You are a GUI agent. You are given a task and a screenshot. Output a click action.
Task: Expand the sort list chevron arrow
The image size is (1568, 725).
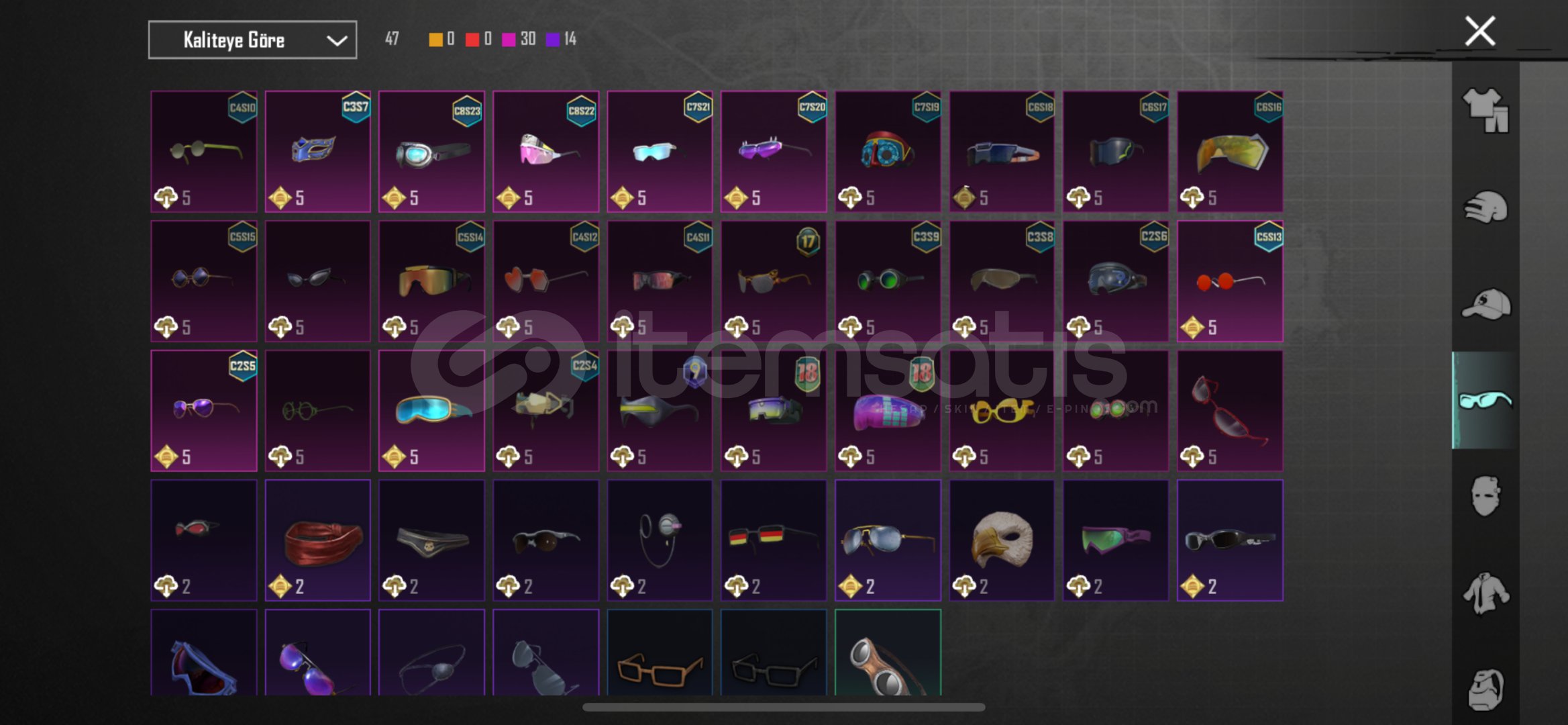click(x=337, y=41)
